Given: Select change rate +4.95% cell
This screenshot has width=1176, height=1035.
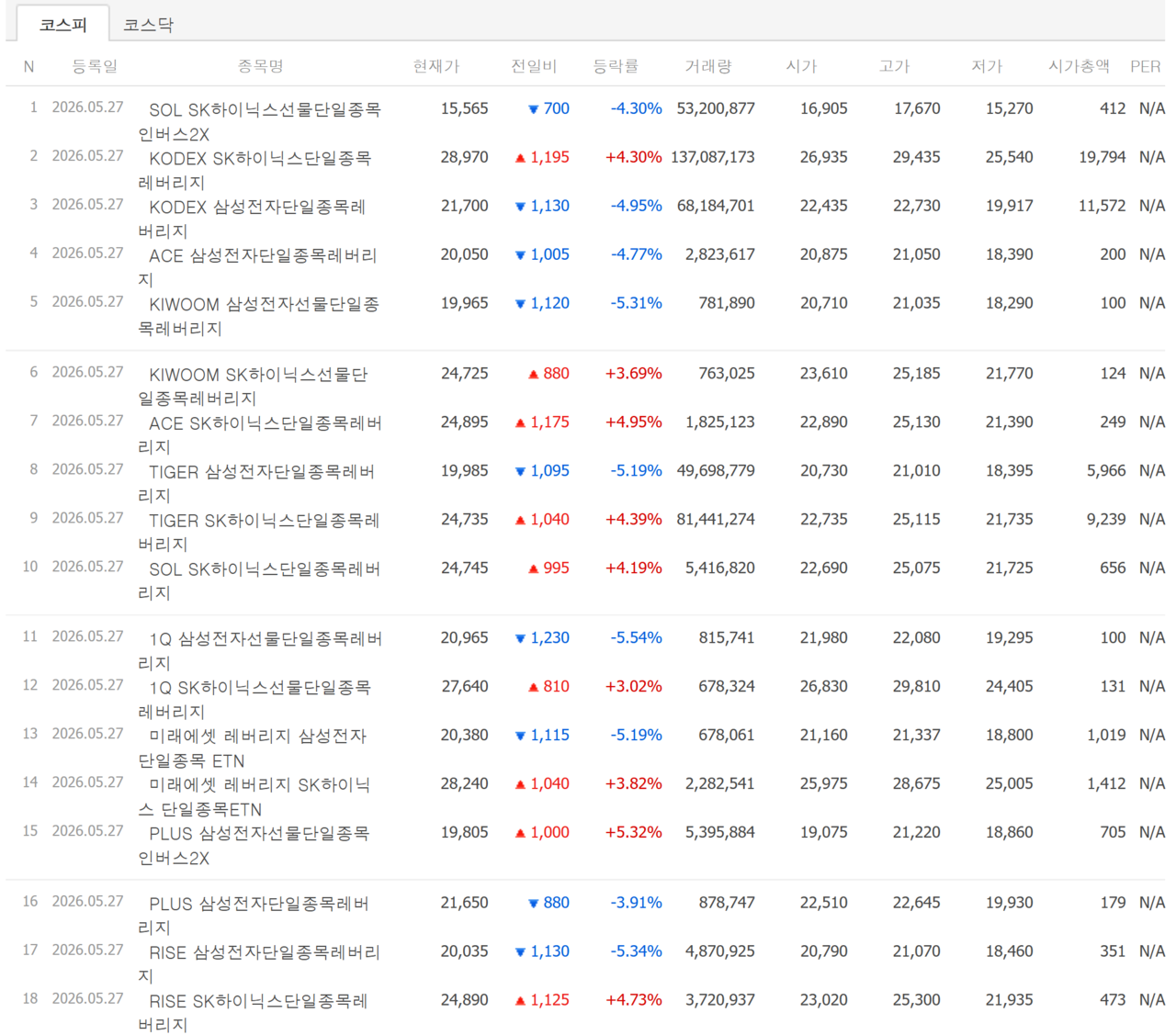Looking at the screenshot, I should [634, 422].
